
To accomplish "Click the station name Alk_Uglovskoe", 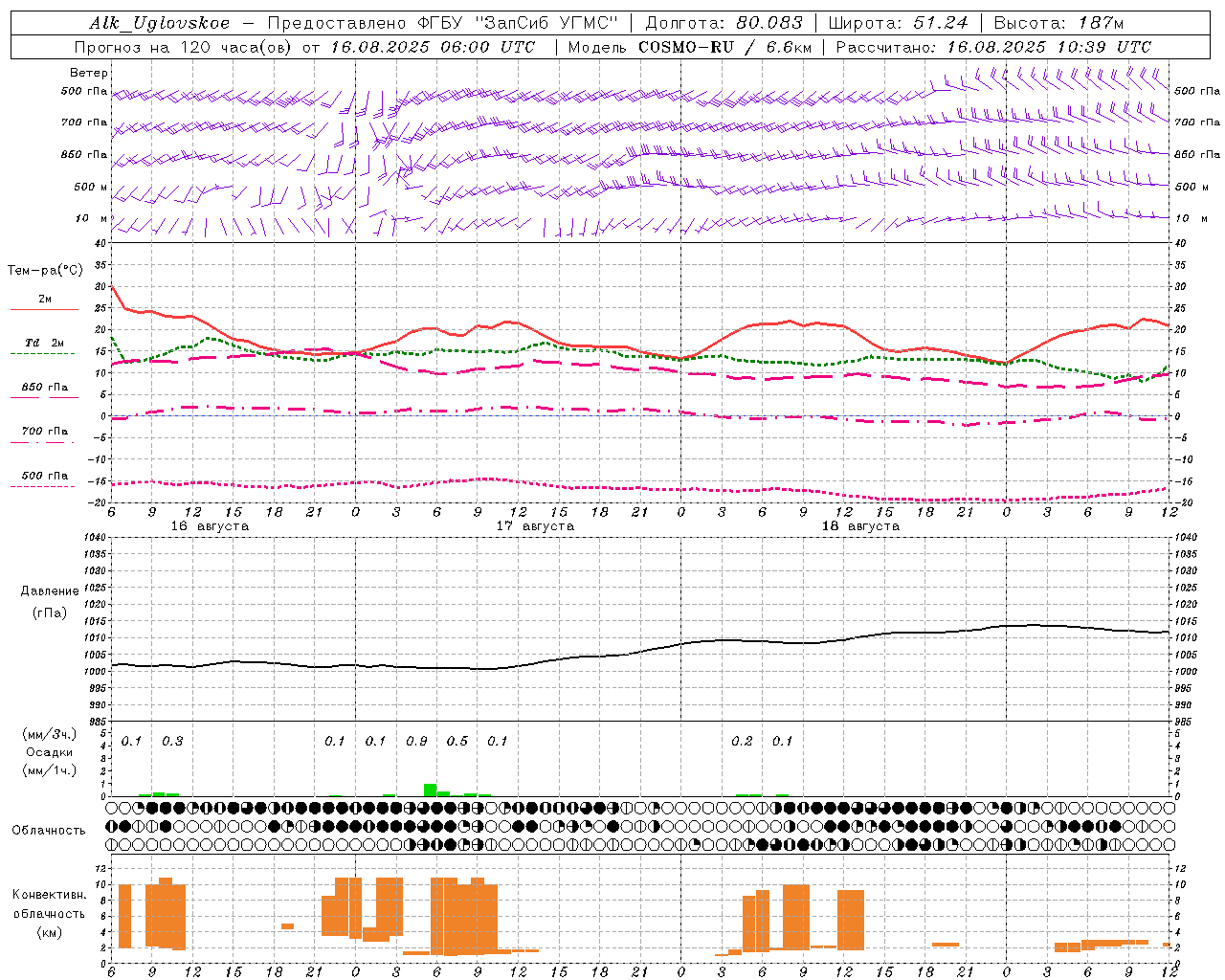I will (160, 23).
